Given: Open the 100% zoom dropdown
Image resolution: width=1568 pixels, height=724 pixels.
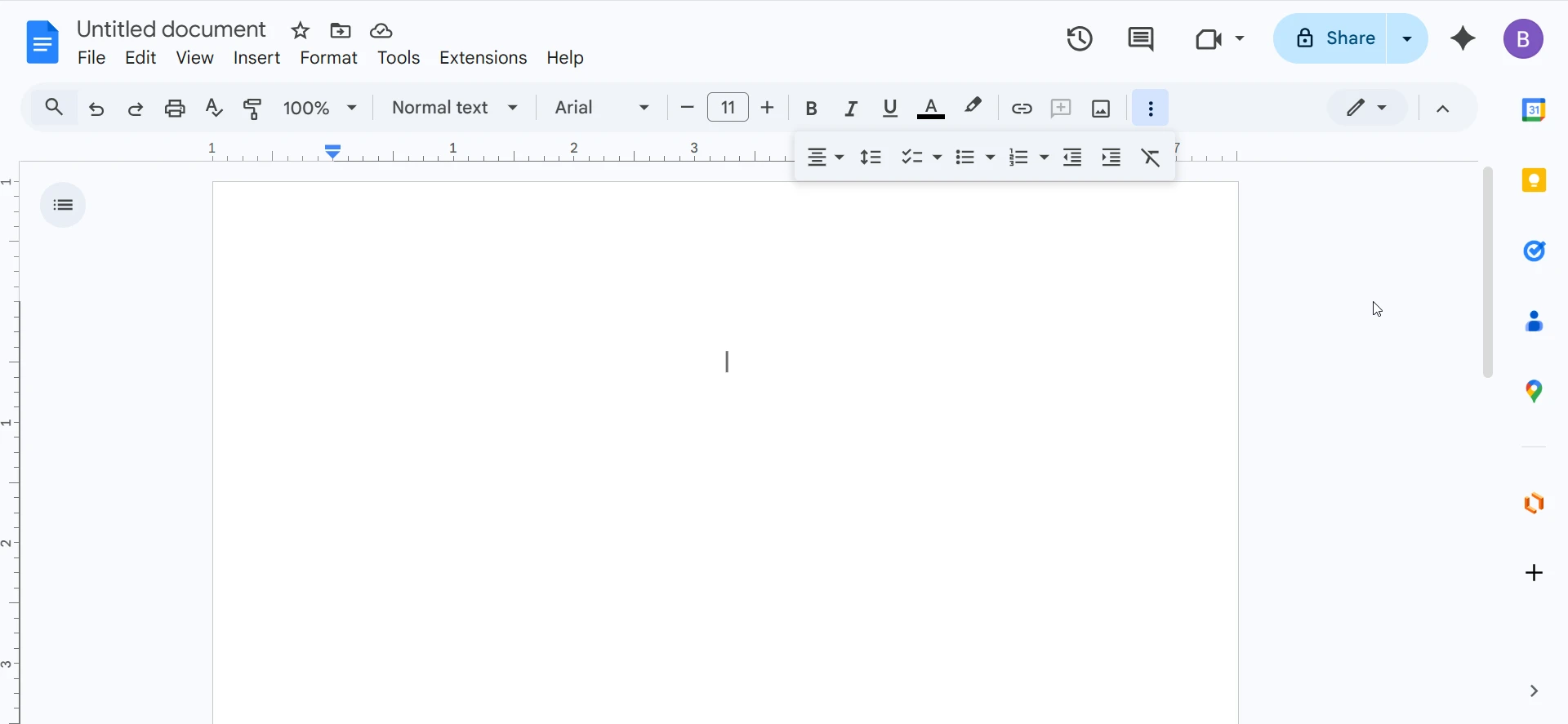Looking at the screenshot, I should pyautogui.click(x=320, y=108).
